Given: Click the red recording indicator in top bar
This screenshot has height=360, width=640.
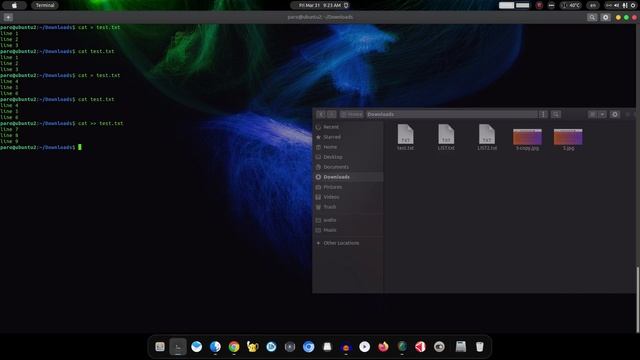Looking at the screenshot, I should [x=539, y=5].
